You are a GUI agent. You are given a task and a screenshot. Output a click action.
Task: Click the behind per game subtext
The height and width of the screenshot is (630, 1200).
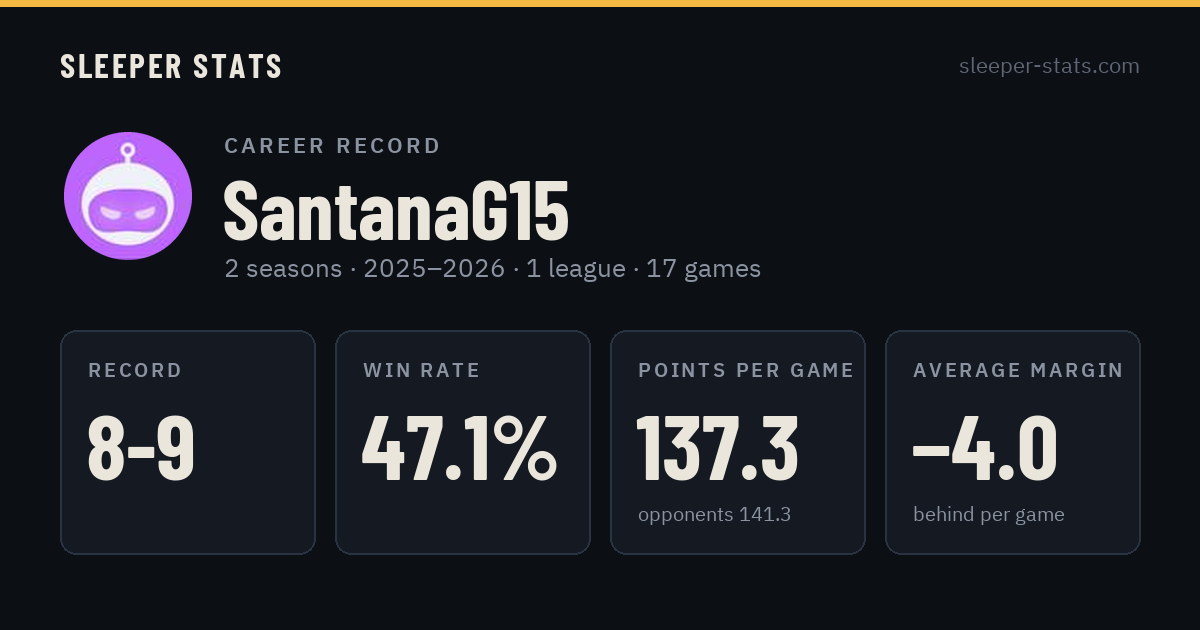click(x=988, y=515)
